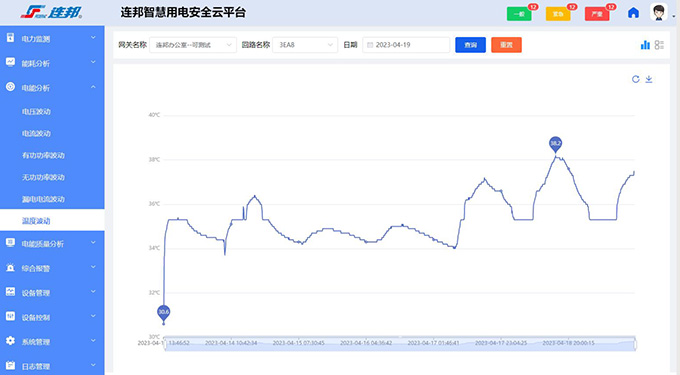Expand the 日志管理 menu chevron
The image size is (680, 375).
point(93,365)
